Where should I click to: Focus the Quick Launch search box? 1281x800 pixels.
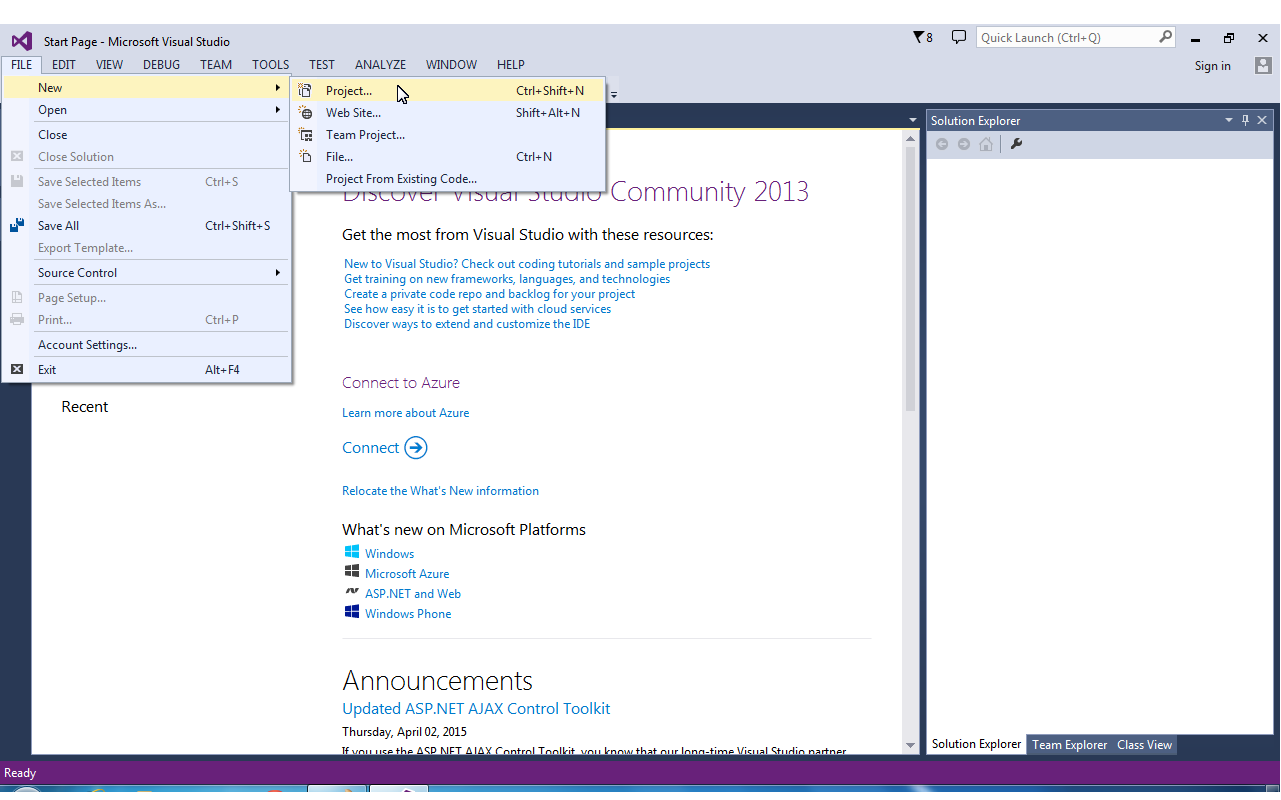(x=1067, y=38)
